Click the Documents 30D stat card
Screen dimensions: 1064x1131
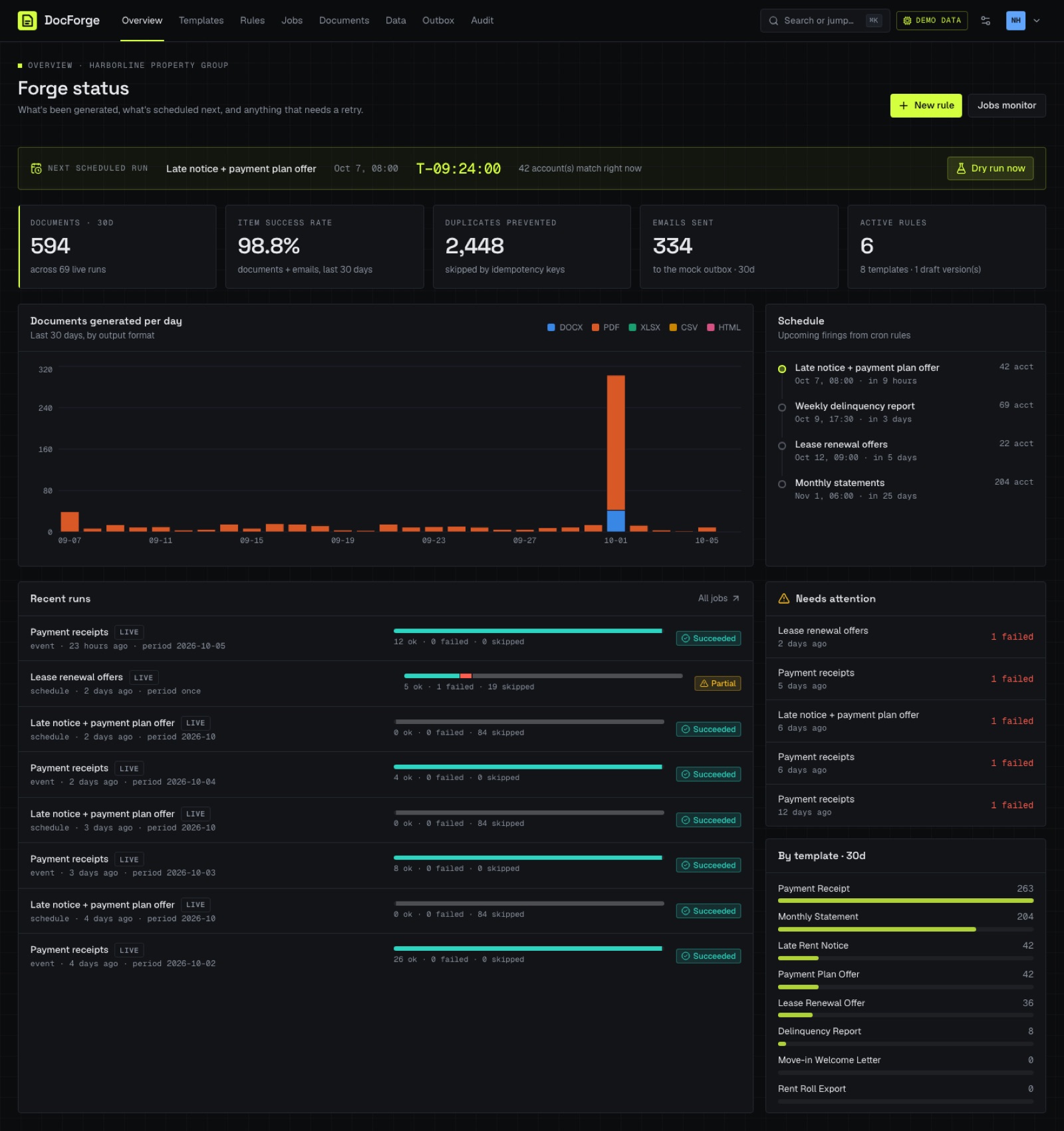click(117, 247)
